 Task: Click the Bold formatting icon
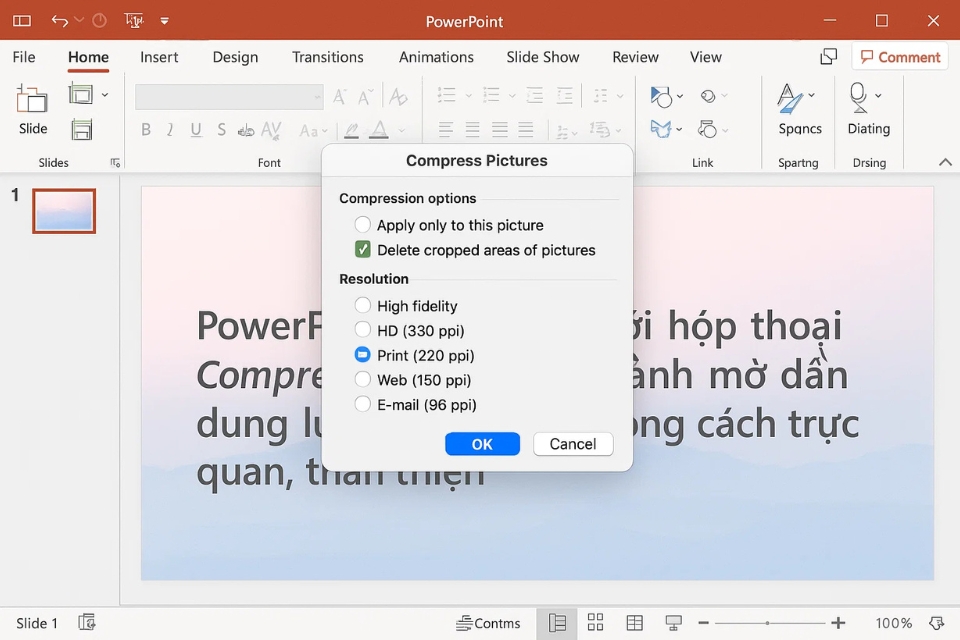click(x=146, y=130)
